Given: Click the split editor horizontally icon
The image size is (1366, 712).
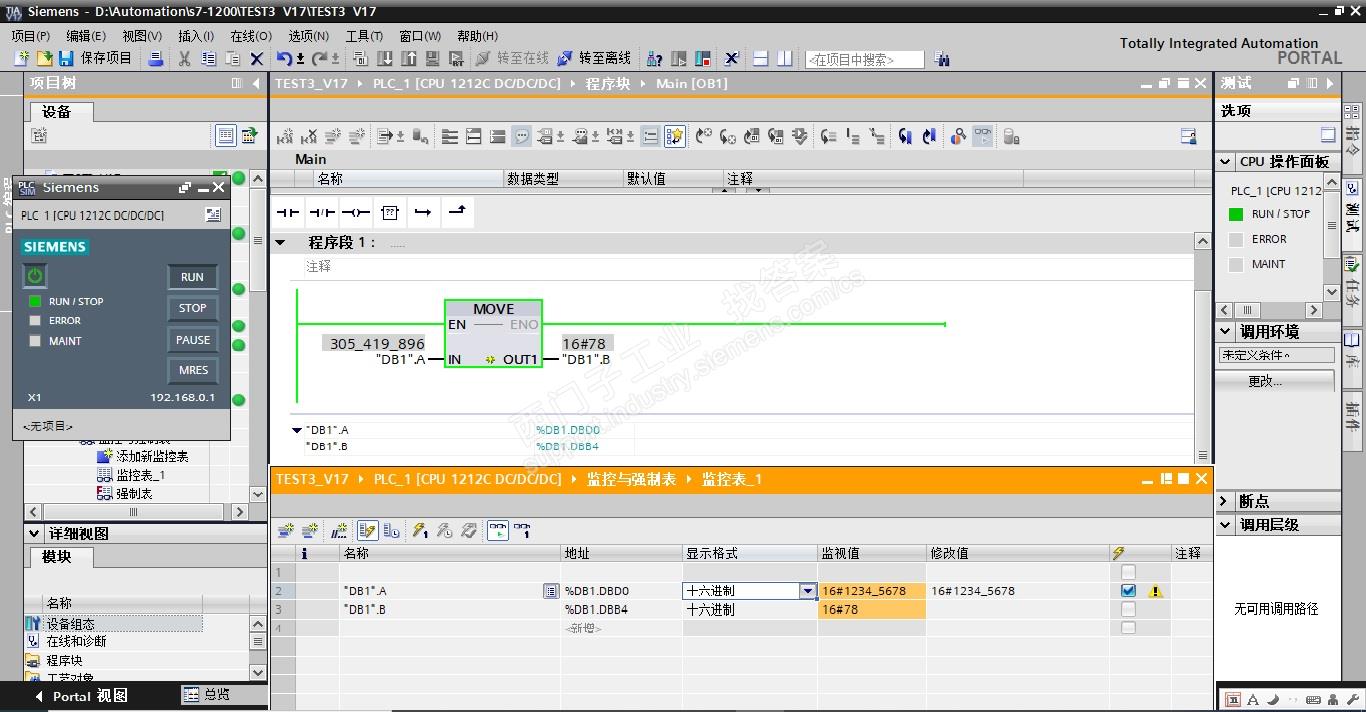Looking at the screenshot, I should 761,59.
